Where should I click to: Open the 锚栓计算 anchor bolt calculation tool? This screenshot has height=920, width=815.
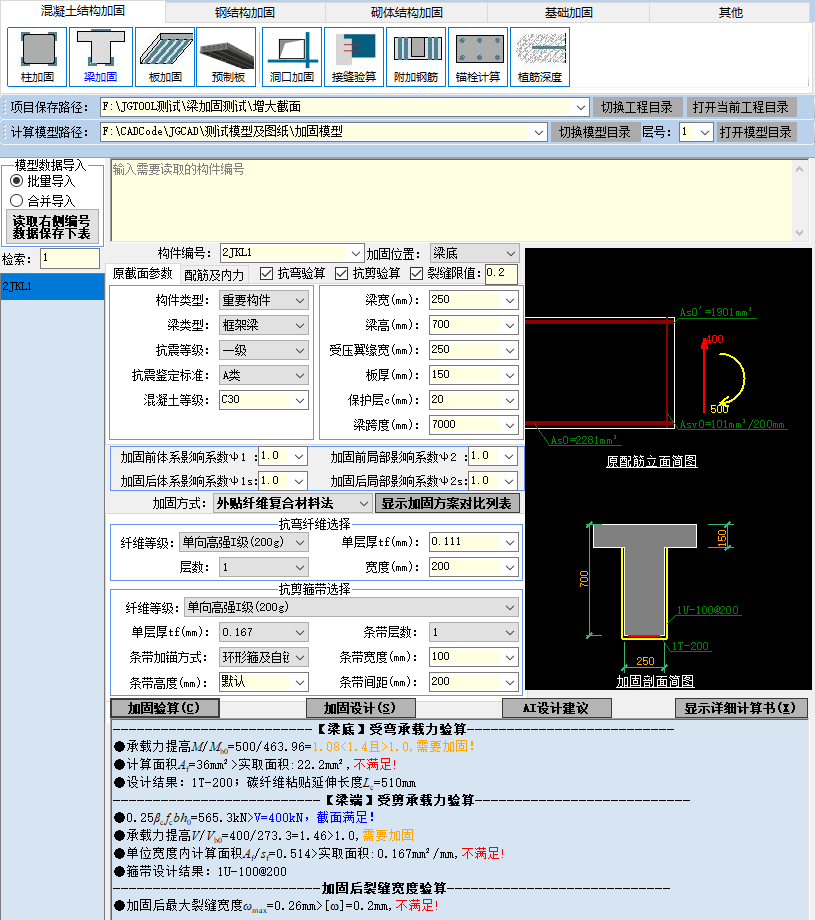click(x=478, y=56)
